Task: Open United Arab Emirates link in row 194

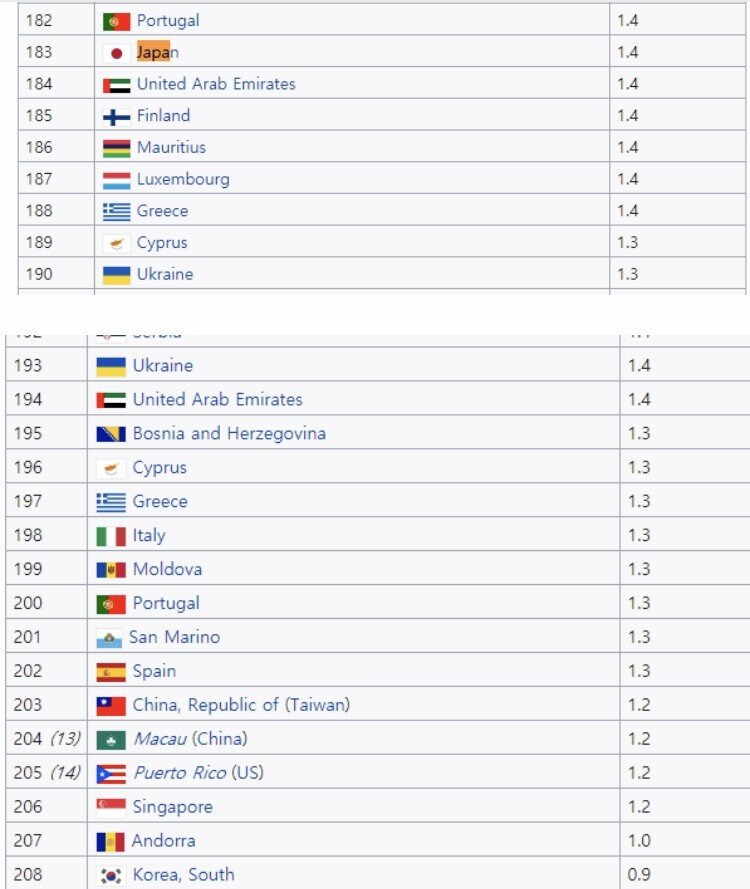Action: point(218,399)
